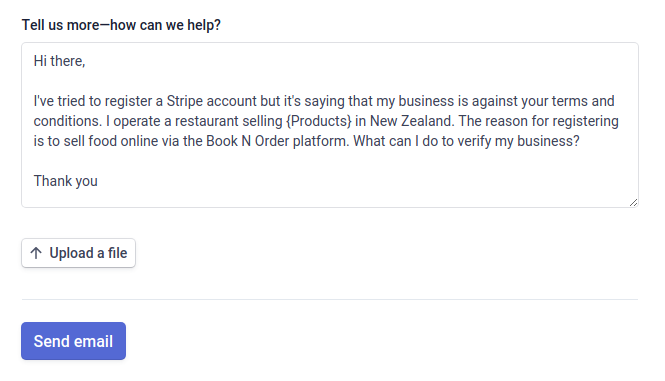
Task: Place cursor on the {Products} placeholder
Action: [x=319, y=121]
